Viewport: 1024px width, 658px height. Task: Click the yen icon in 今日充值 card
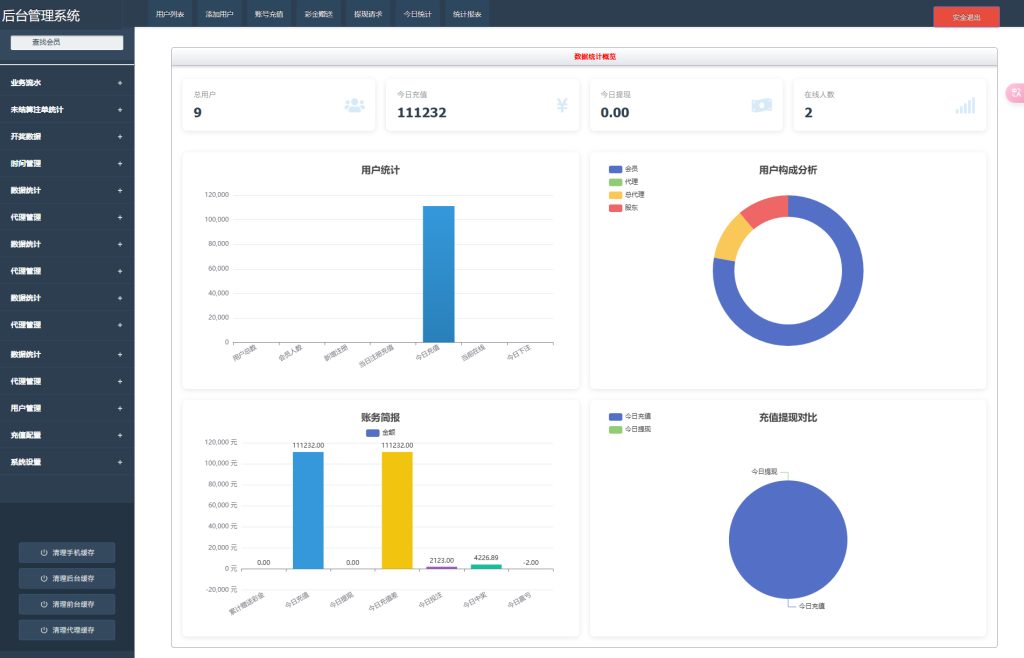562,105
